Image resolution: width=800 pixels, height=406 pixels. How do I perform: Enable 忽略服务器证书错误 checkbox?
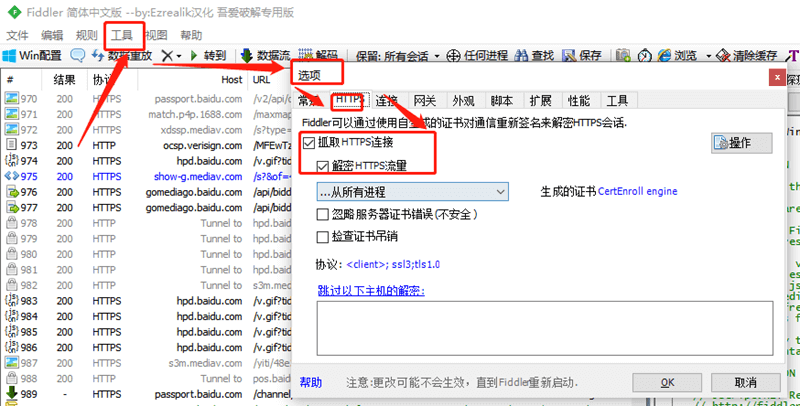(x=322, y=214)
